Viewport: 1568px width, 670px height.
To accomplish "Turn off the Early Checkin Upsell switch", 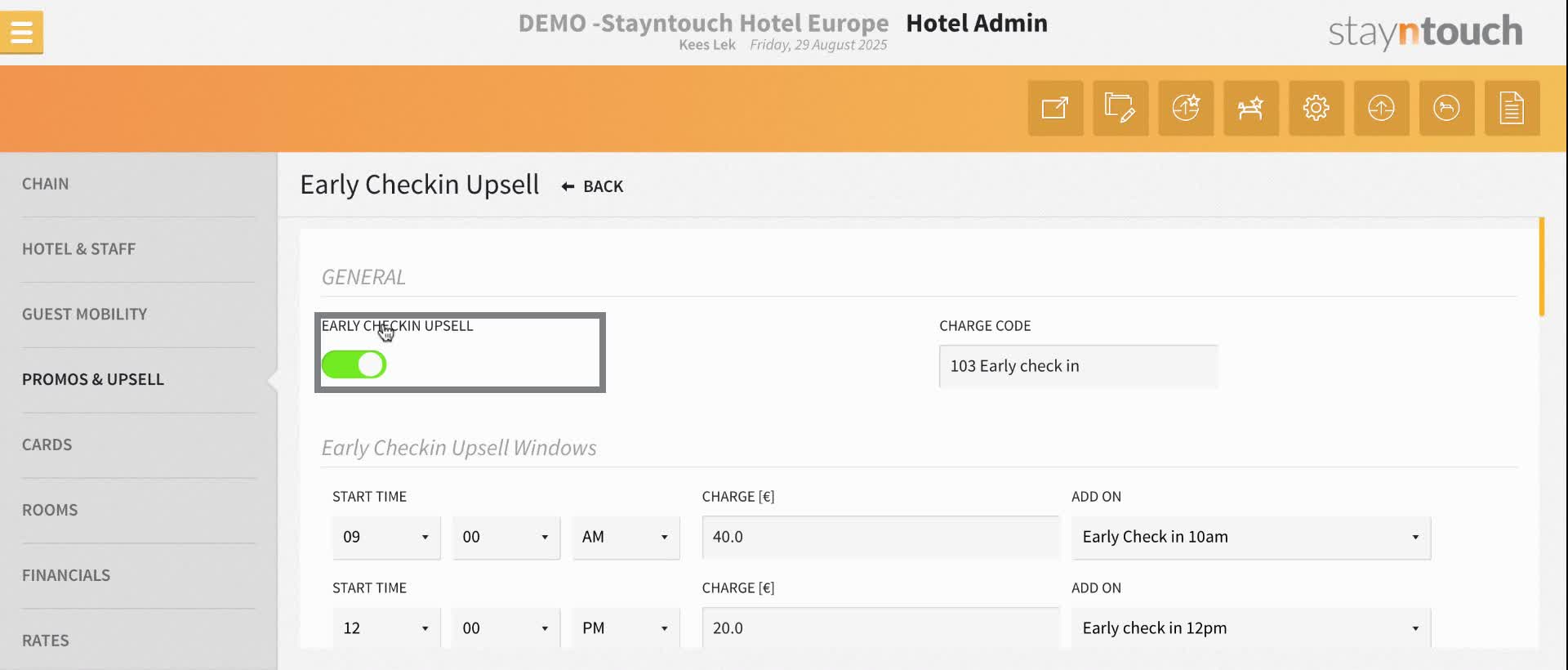I will pyautogui.click(x=354, y=364).
